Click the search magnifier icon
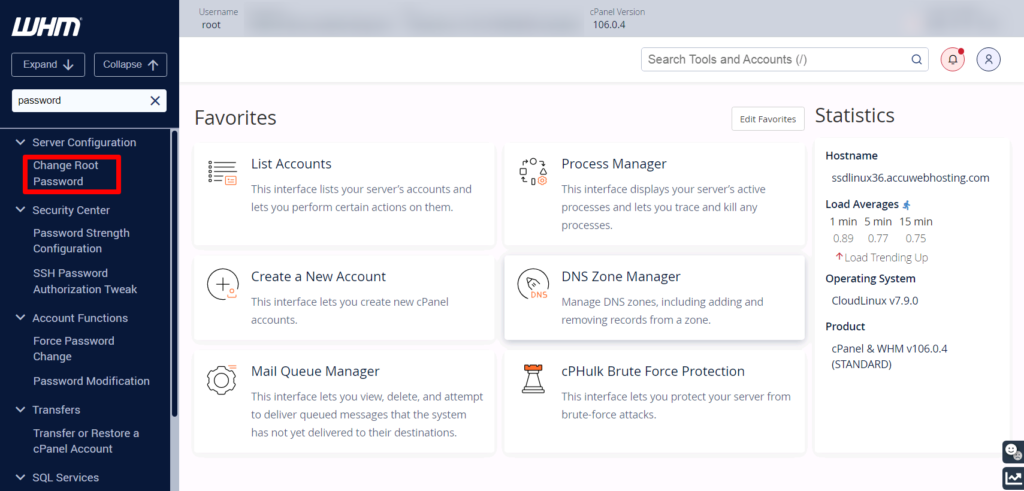Screen dimensions: 1024x491 point(916,59)
